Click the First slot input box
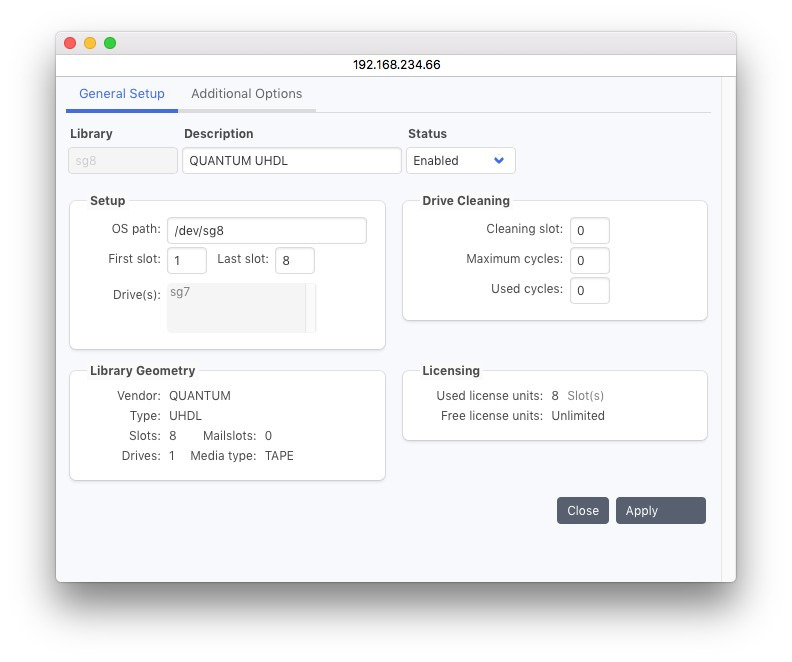 pyautogui.click(x=187, y=261)
